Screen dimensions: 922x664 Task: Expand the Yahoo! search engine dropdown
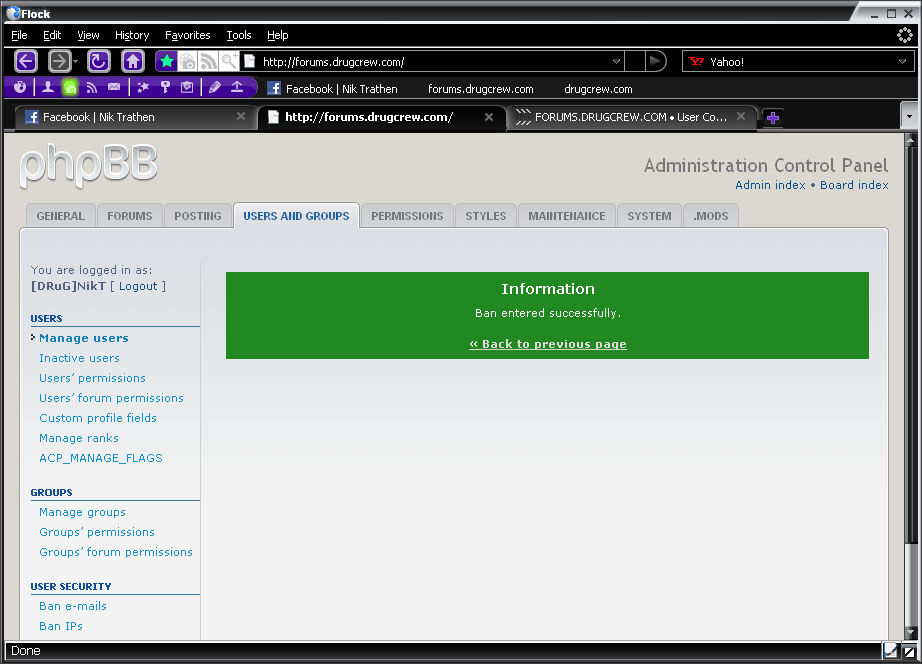(902, 61)
